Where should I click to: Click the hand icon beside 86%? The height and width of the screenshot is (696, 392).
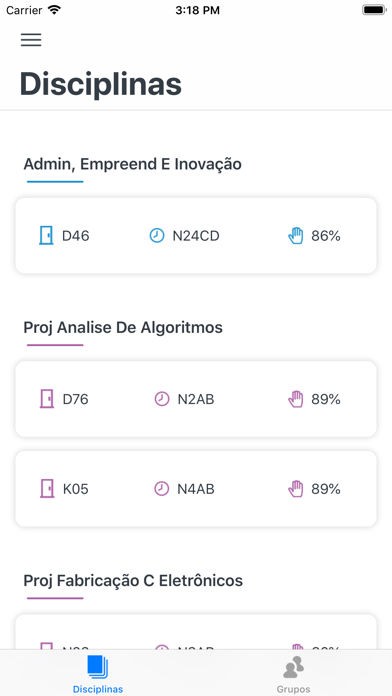click(296, 236)
